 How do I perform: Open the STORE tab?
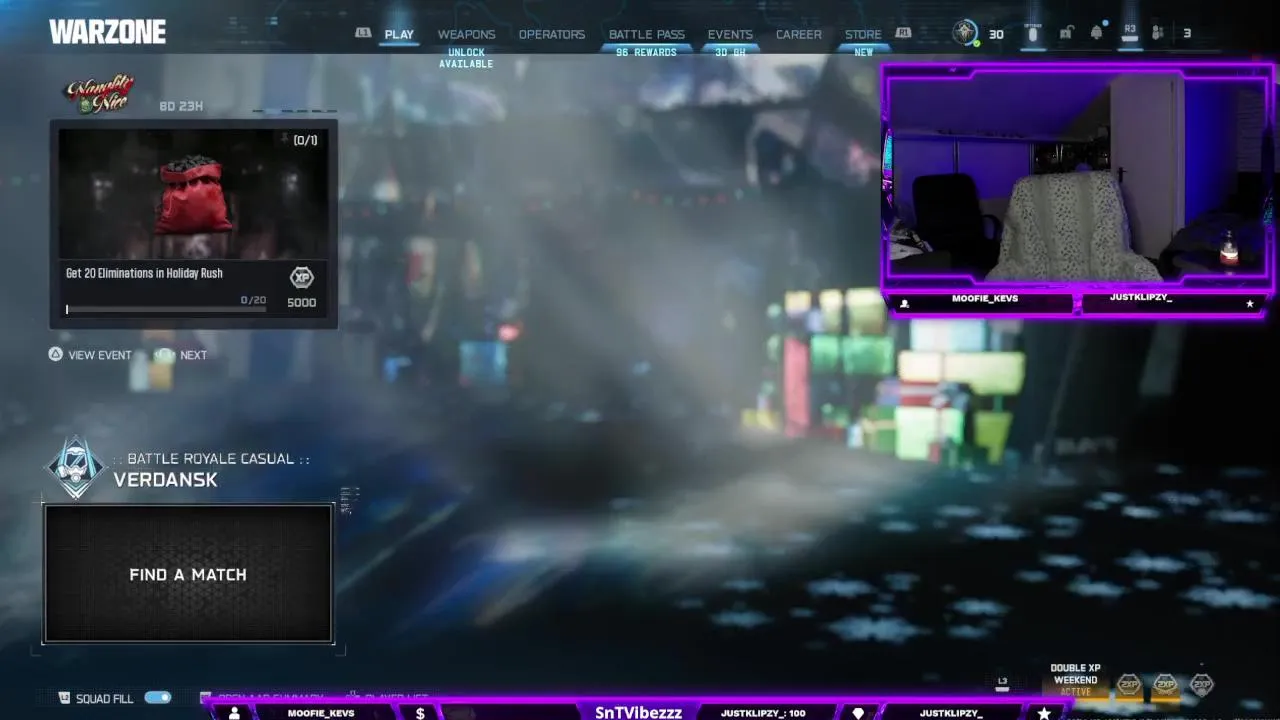click(863, 34)
